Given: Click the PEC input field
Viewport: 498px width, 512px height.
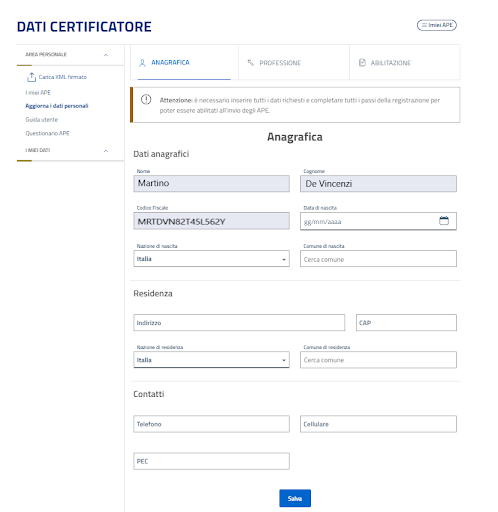Looking at the screenshot, I should (x=211, y=461).
